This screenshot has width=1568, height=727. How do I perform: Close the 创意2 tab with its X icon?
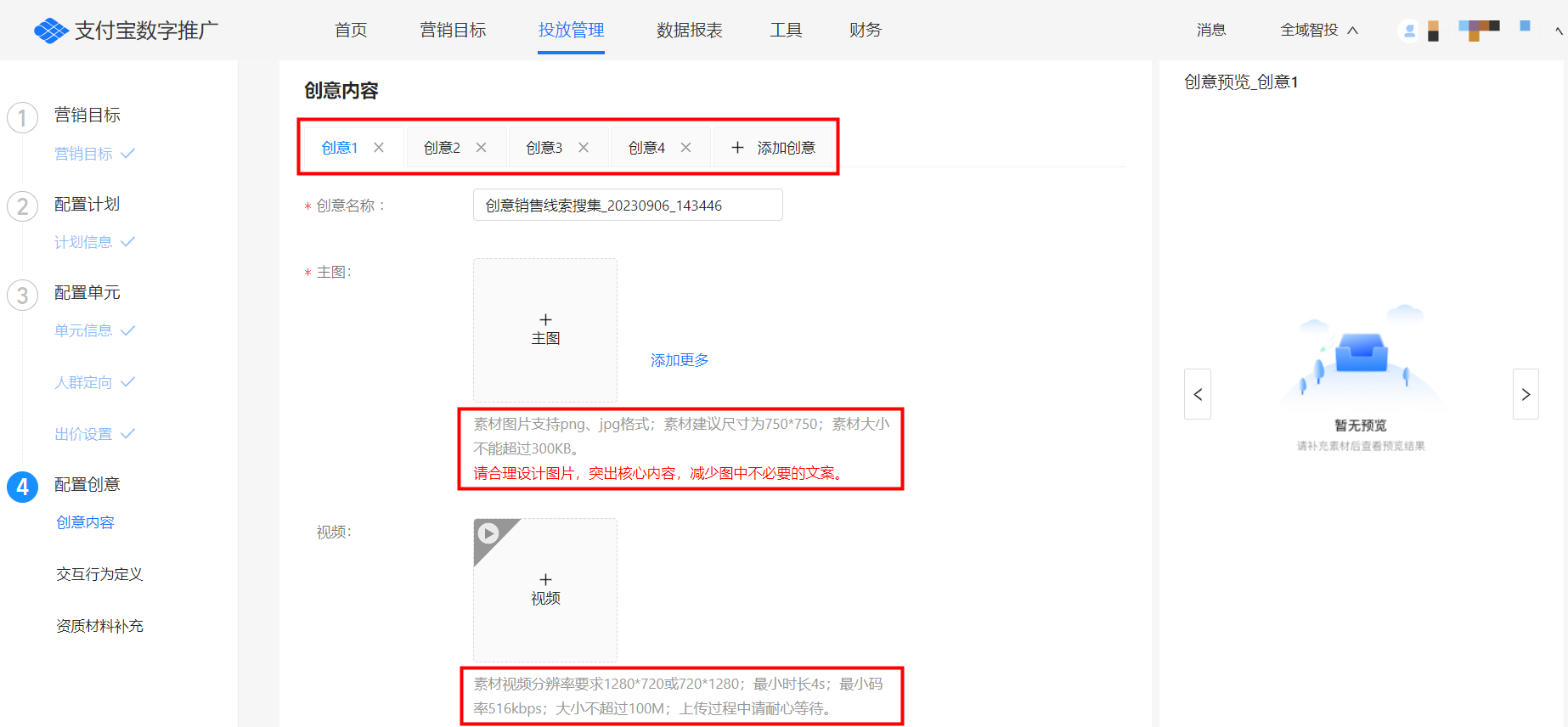click(x=481, y=148)
